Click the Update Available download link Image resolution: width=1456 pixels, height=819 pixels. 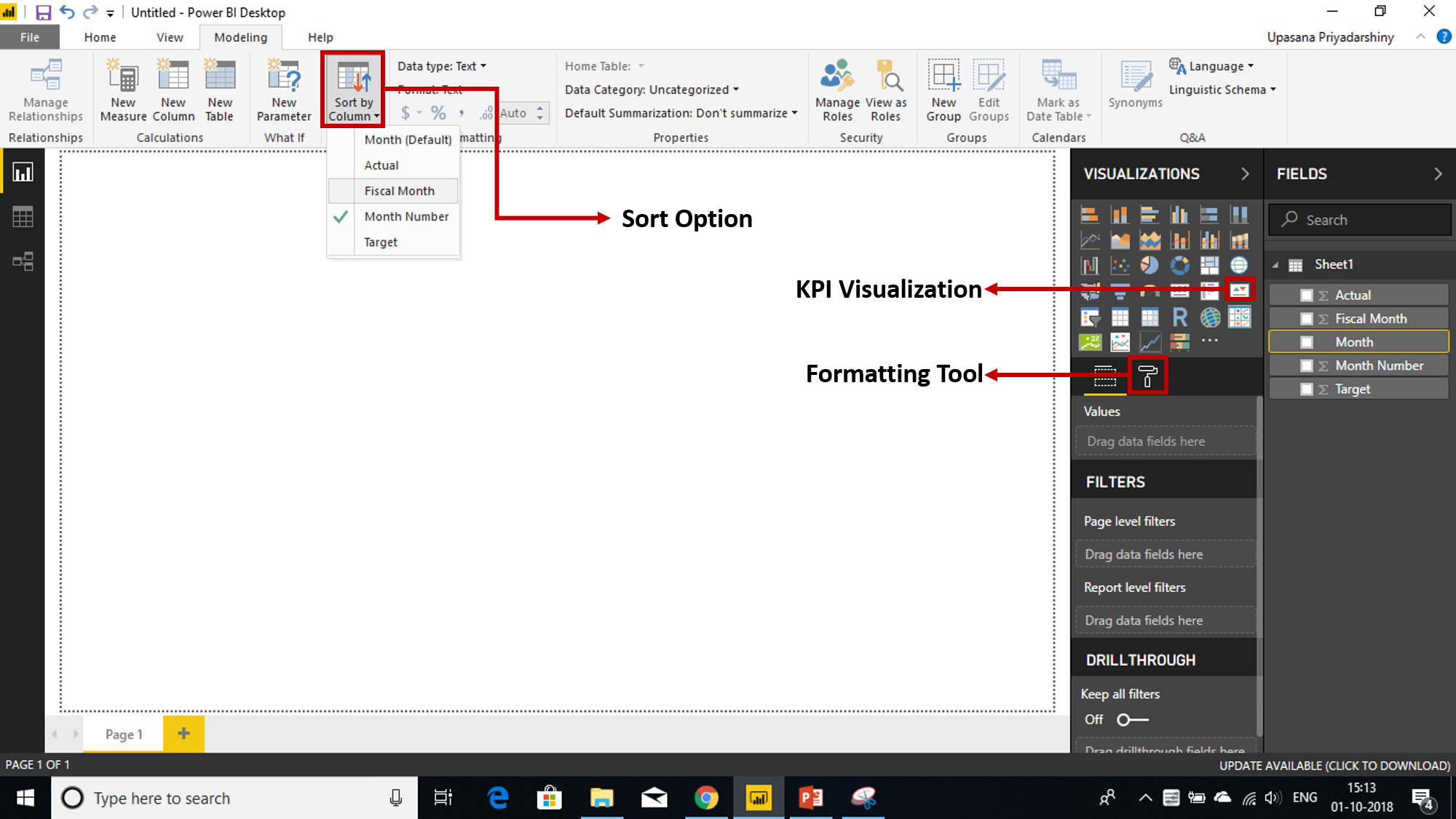click(1334, 766)
